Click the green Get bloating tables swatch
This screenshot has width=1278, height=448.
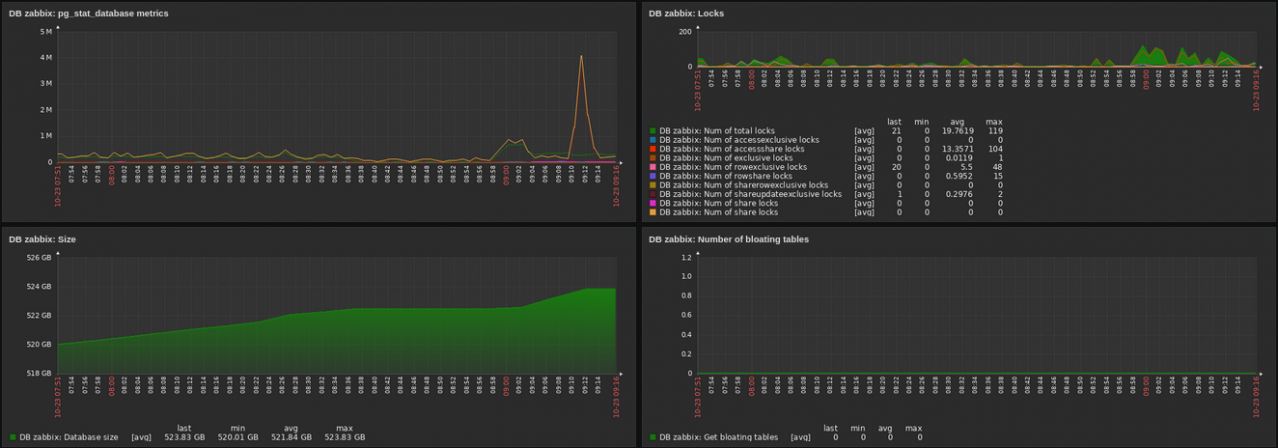point(653,437)
